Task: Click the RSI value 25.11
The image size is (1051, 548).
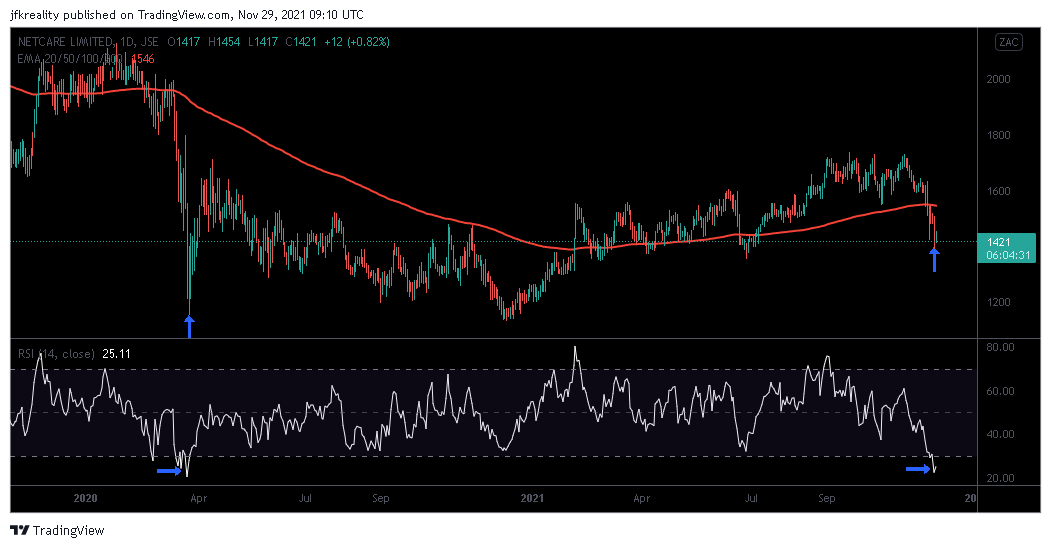Action: [116, 354]
